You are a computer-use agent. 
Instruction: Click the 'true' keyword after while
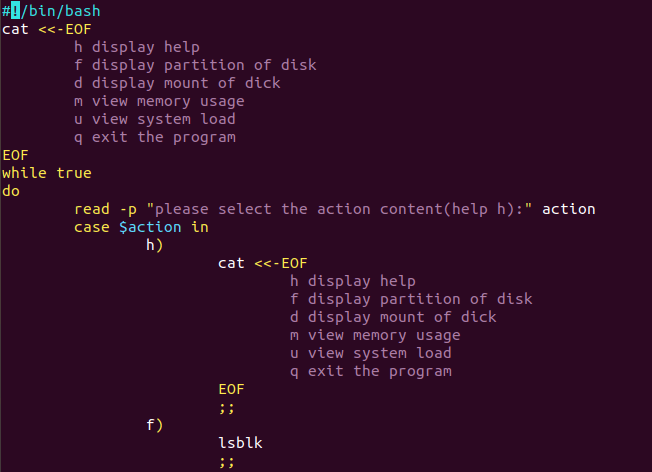click(x=74, y=173)
